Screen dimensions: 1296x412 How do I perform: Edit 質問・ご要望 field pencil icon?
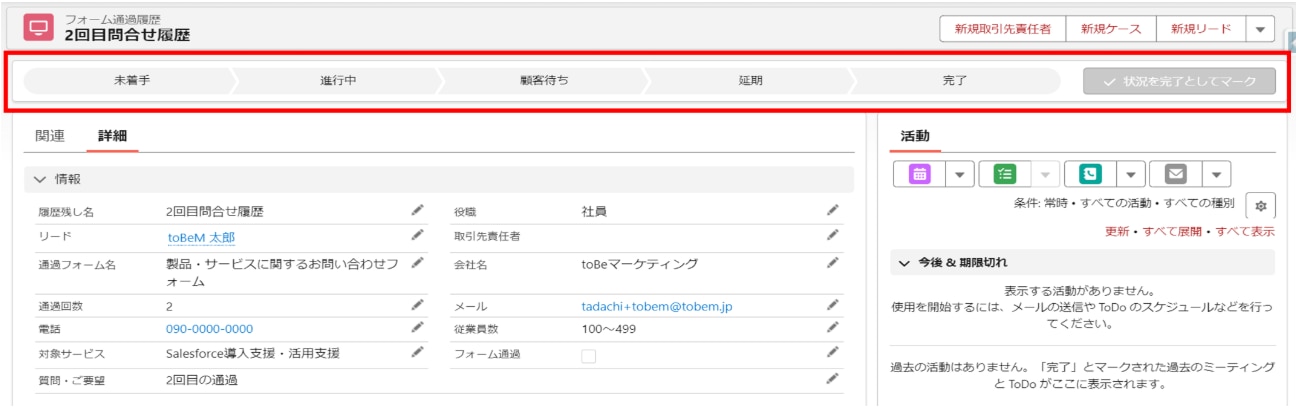832,379
